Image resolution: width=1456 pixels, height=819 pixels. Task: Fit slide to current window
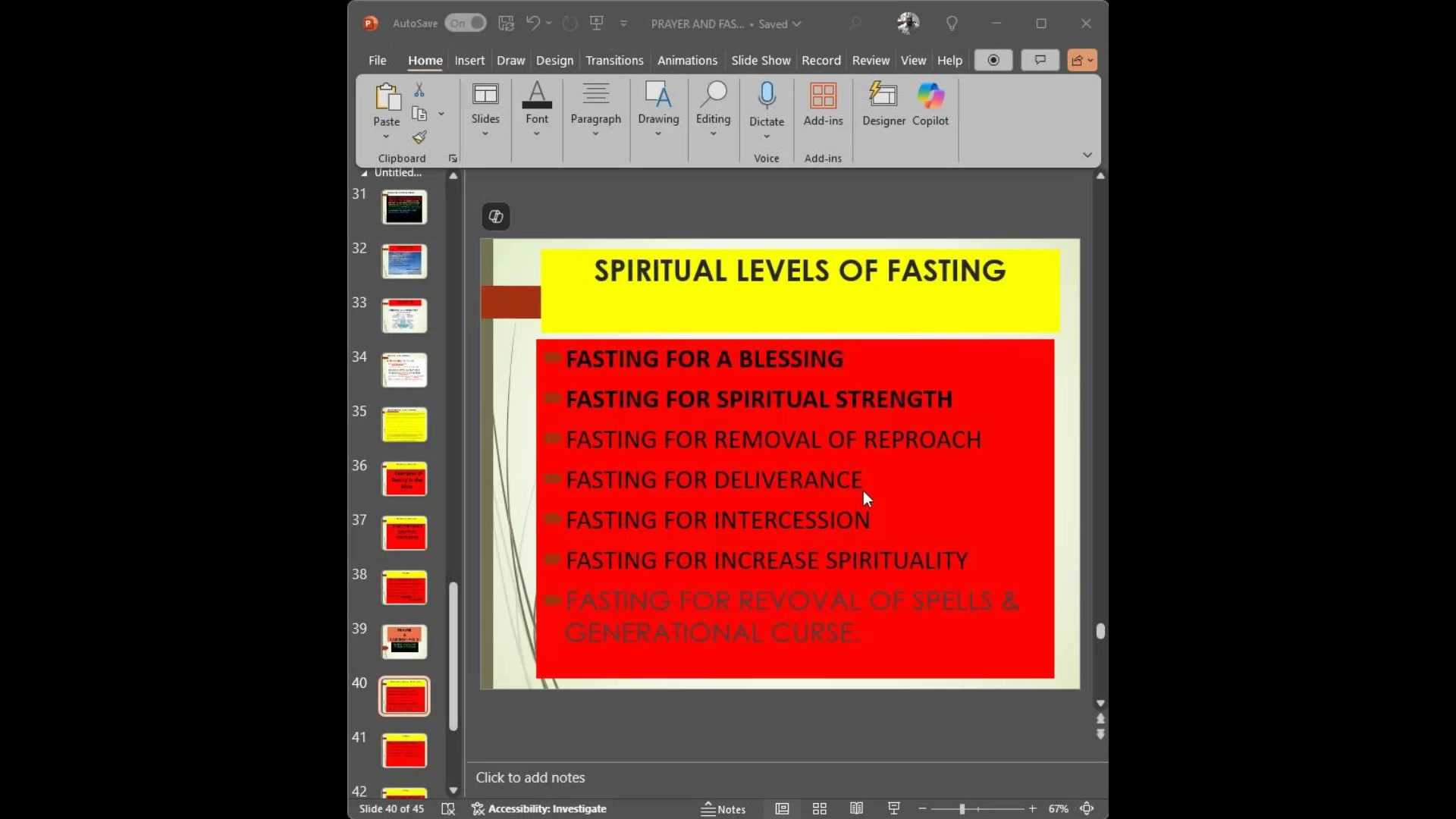click(x=1087, y=808)
